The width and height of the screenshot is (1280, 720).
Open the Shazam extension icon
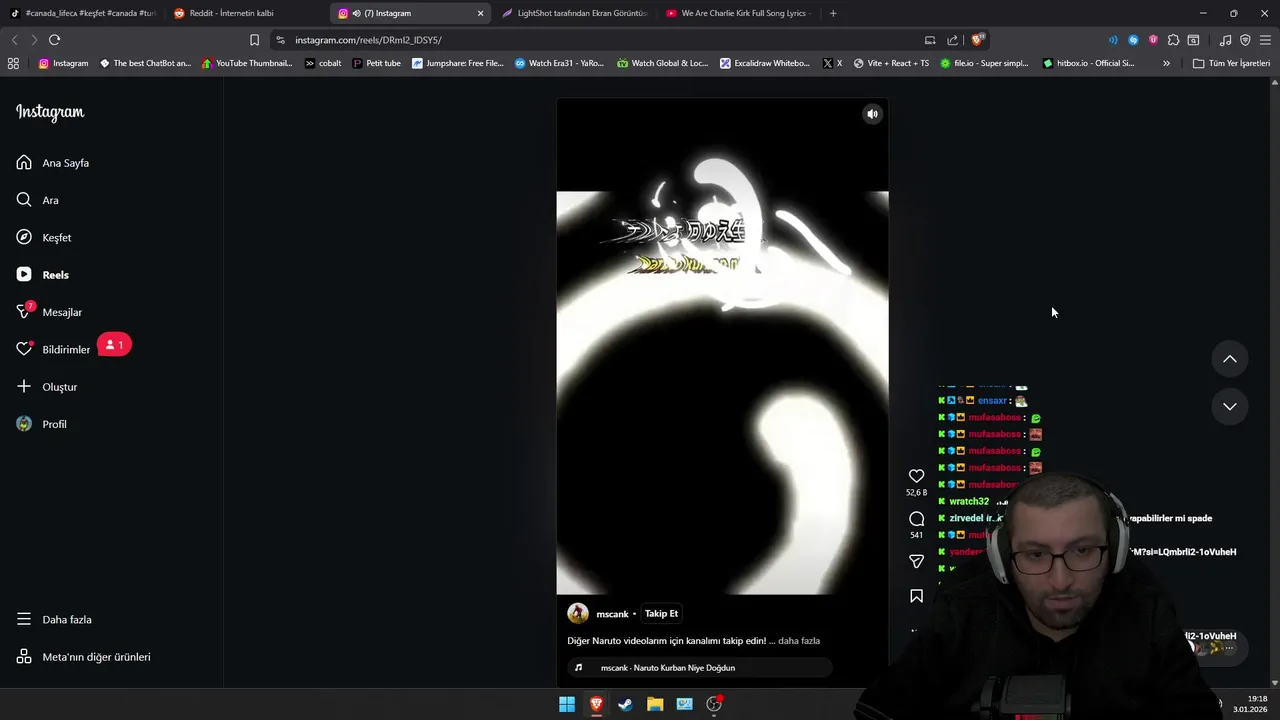(x=1133, y=40)
